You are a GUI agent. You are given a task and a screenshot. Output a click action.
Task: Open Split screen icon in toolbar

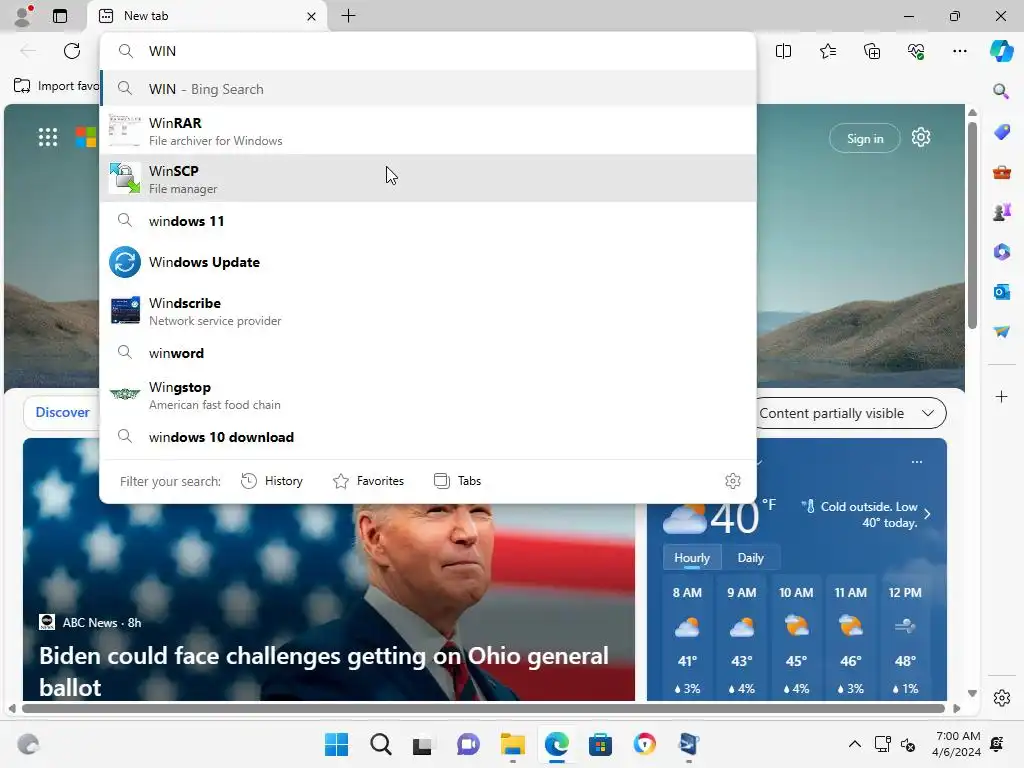point(784,51)
